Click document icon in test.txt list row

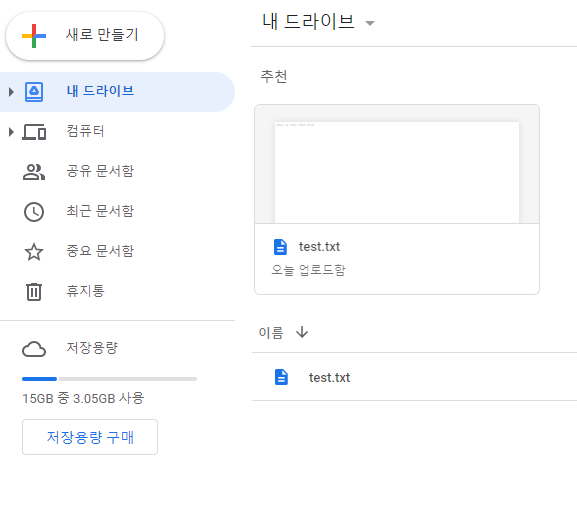282,377
